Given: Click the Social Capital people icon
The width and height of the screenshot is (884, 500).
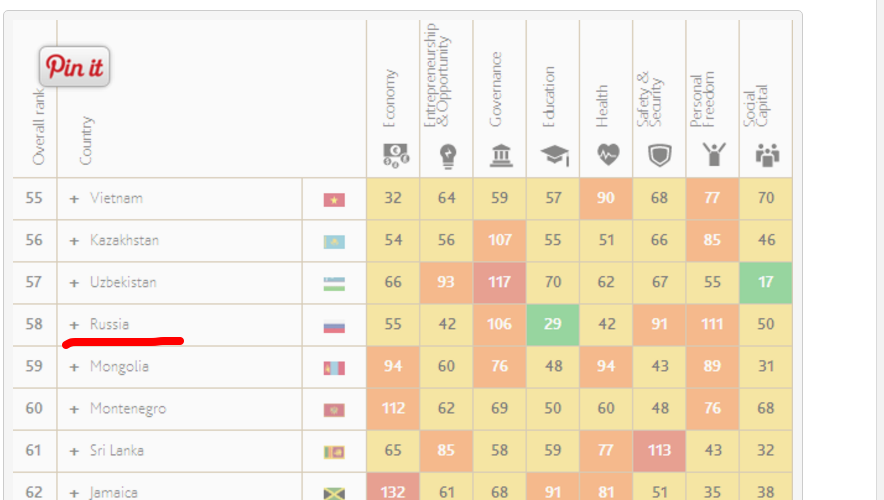Looking at the screenshot, I should point(767,155).
